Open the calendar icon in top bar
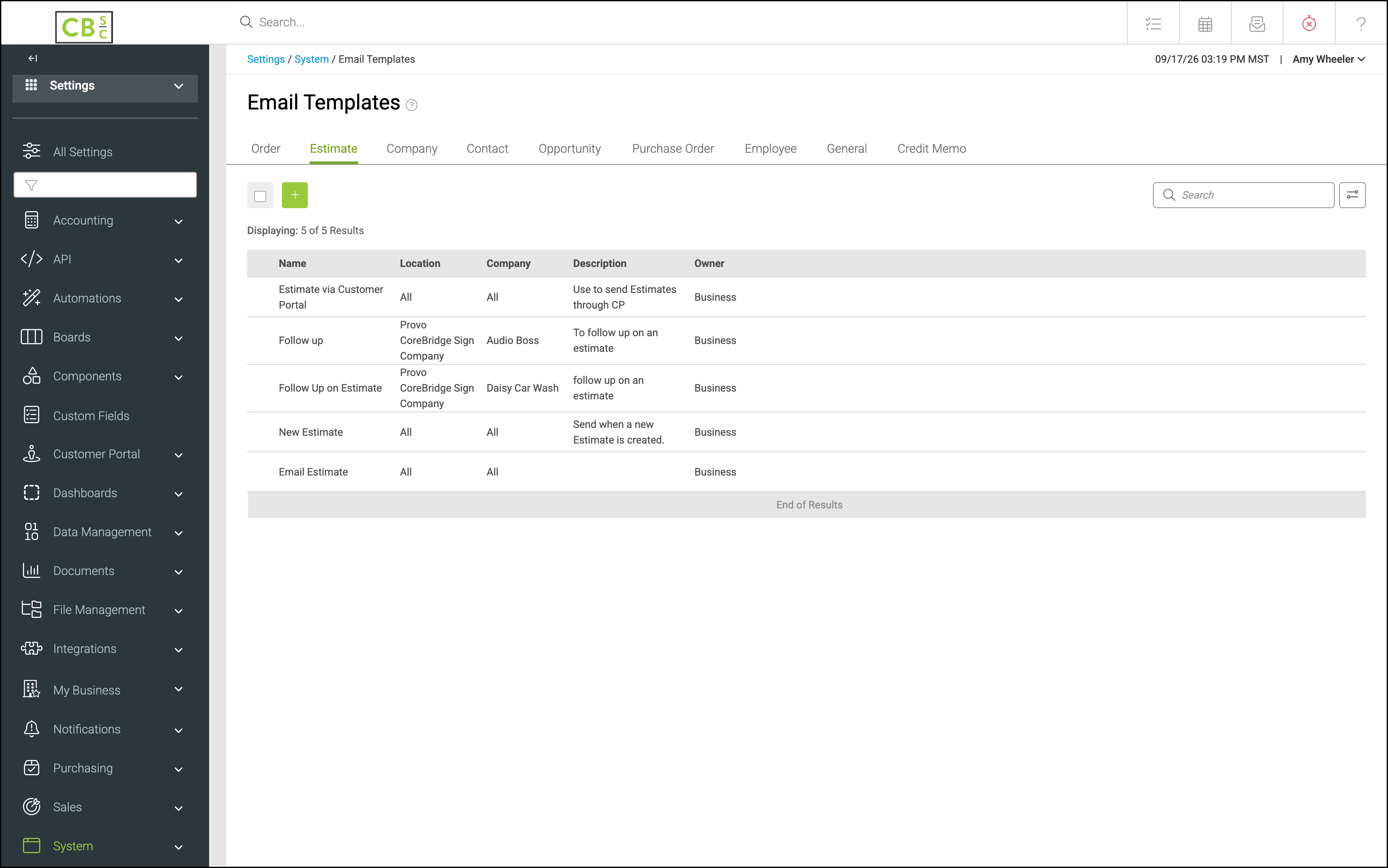 click(x=1205, y=23)
